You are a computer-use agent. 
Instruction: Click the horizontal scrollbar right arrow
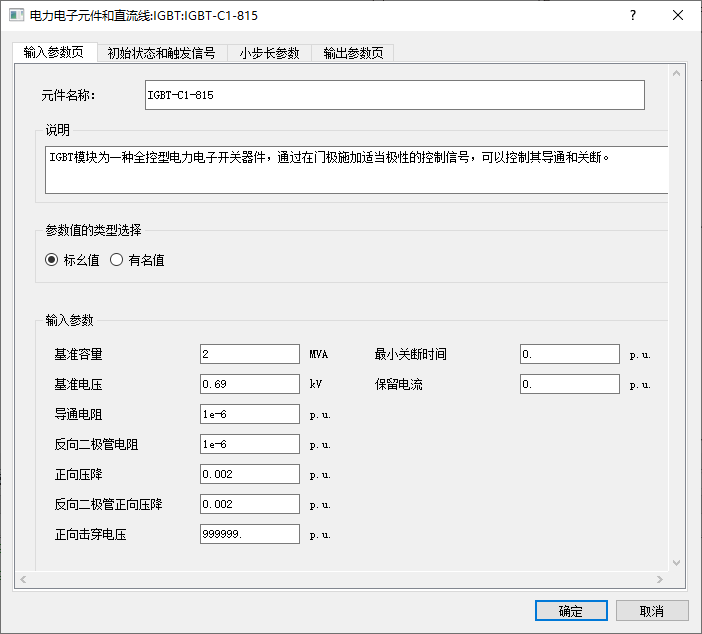(x=660, y=579)
